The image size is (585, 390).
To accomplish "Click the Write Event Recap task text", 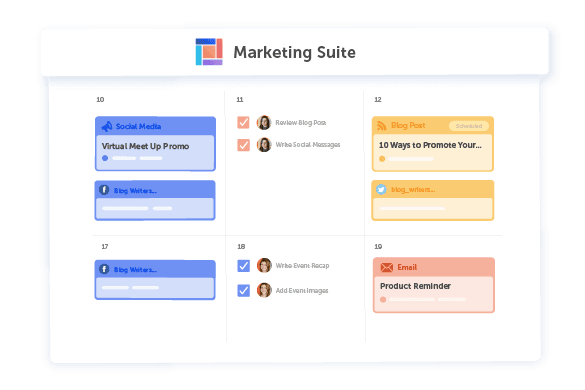I will [x=302, y=265].
